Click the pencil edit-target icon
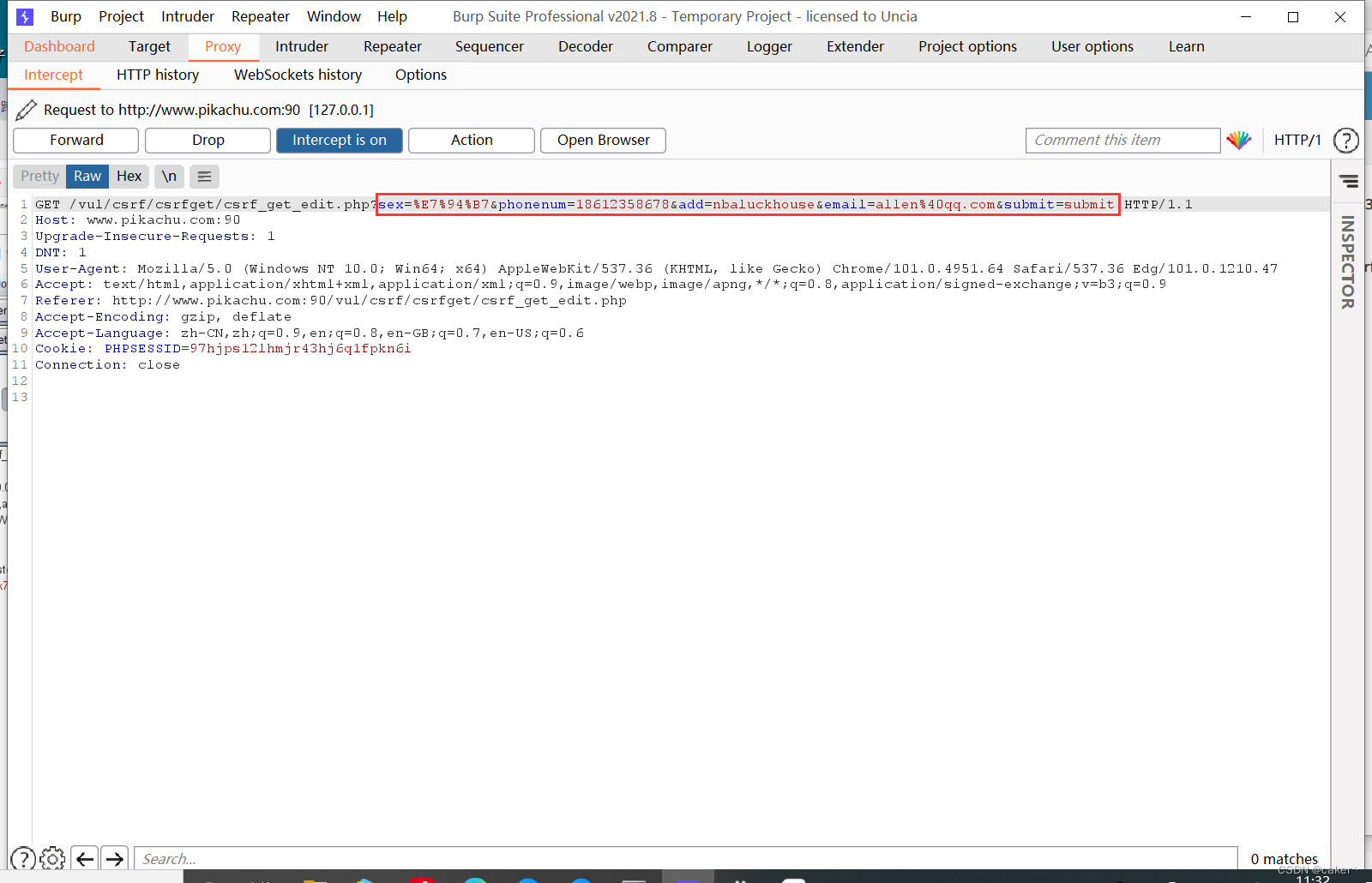Image resolution: width=1372 pixels, height=883 pixels. click(26, 110)
